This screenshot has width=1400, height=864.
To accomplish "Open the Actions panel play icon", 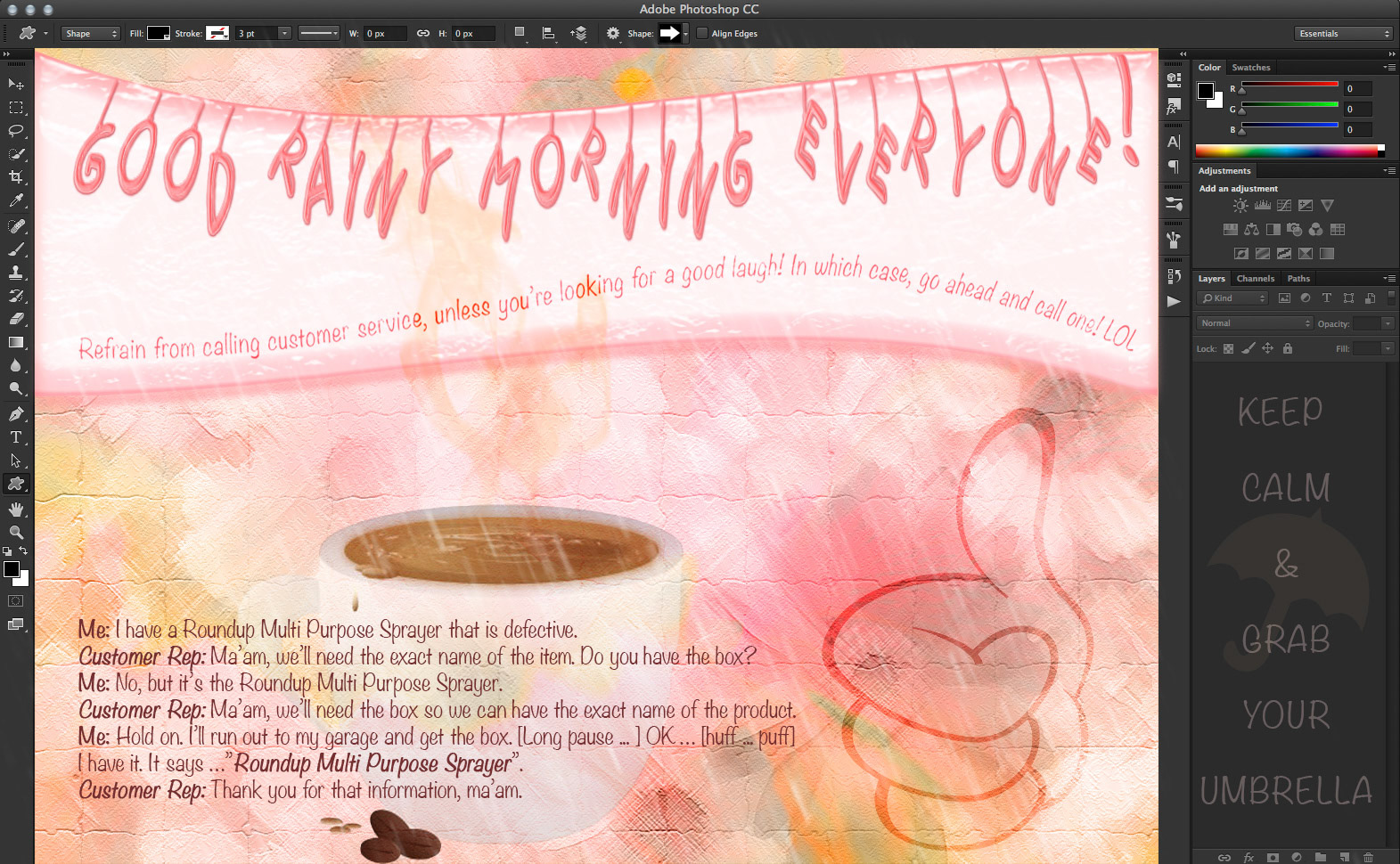I will pyautogui.click(x=1174, y=301).
